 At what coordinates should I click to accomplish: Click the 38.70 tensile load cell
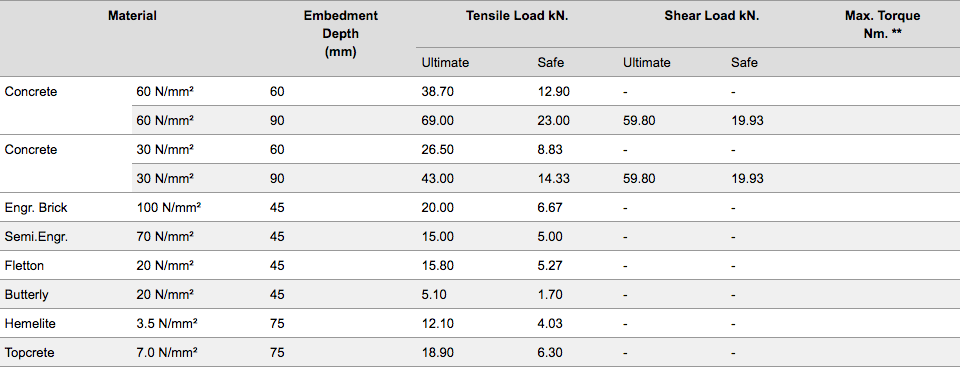click(438, 92)
